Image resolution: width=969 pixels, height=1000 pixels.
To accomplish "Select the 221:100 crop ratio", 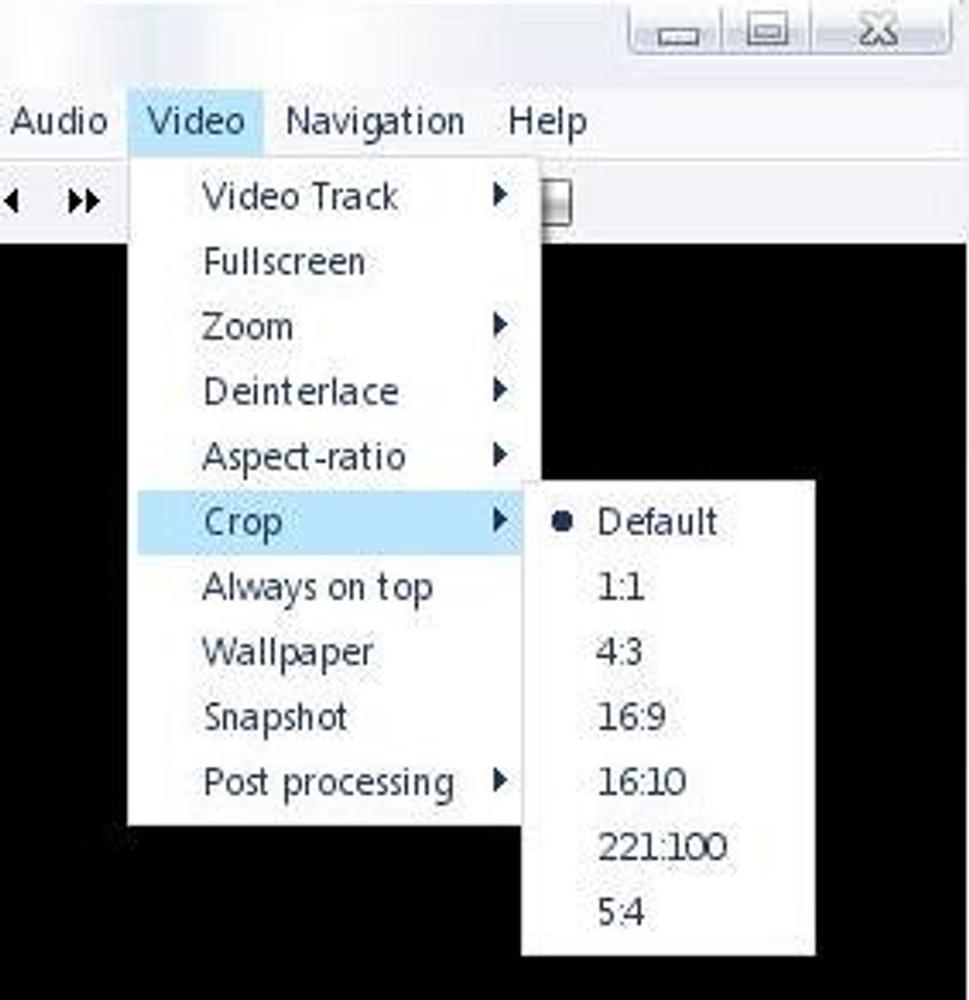I will (662, 847).
